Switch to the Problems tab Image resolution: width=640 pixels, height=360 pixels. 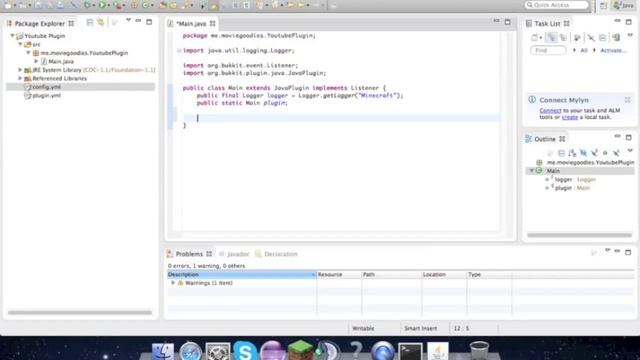189,254
